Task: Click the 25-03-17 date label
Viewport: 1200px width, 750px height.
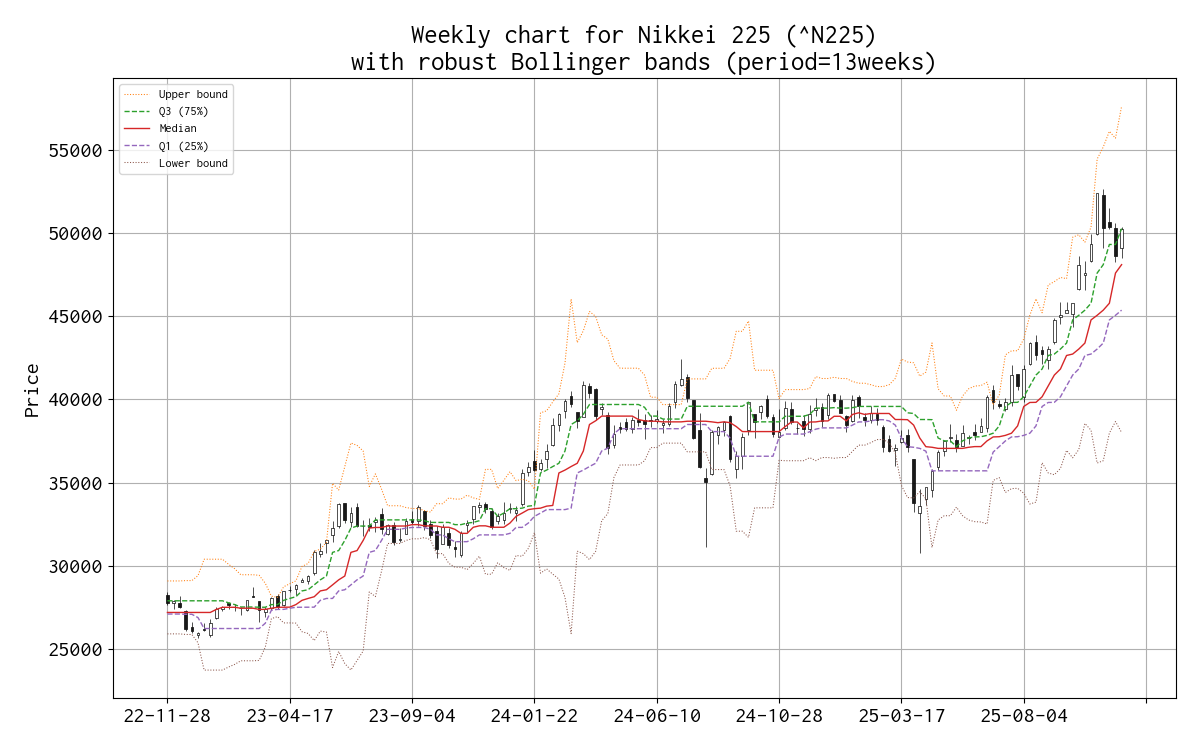Action: 901,718
